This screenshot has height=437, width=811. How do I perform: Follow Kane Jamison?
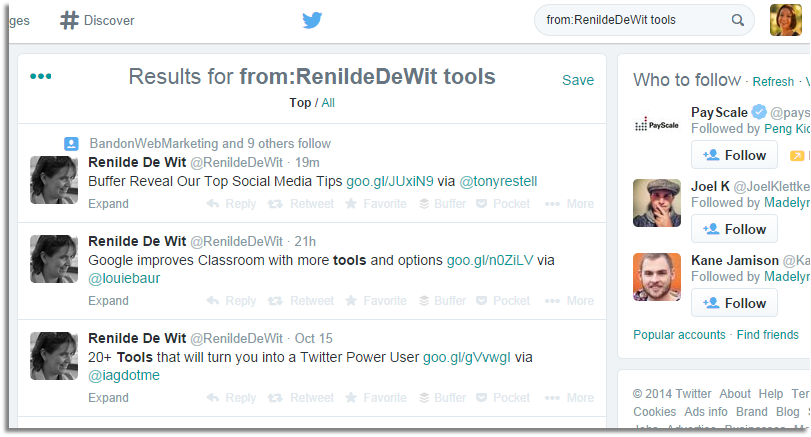[734, 303]
